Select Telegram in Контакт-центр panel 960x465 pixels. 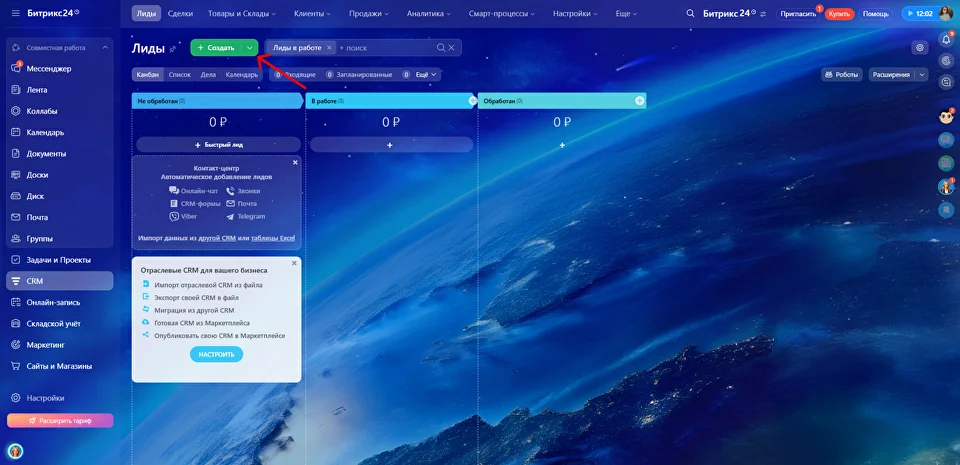point(246,217)
